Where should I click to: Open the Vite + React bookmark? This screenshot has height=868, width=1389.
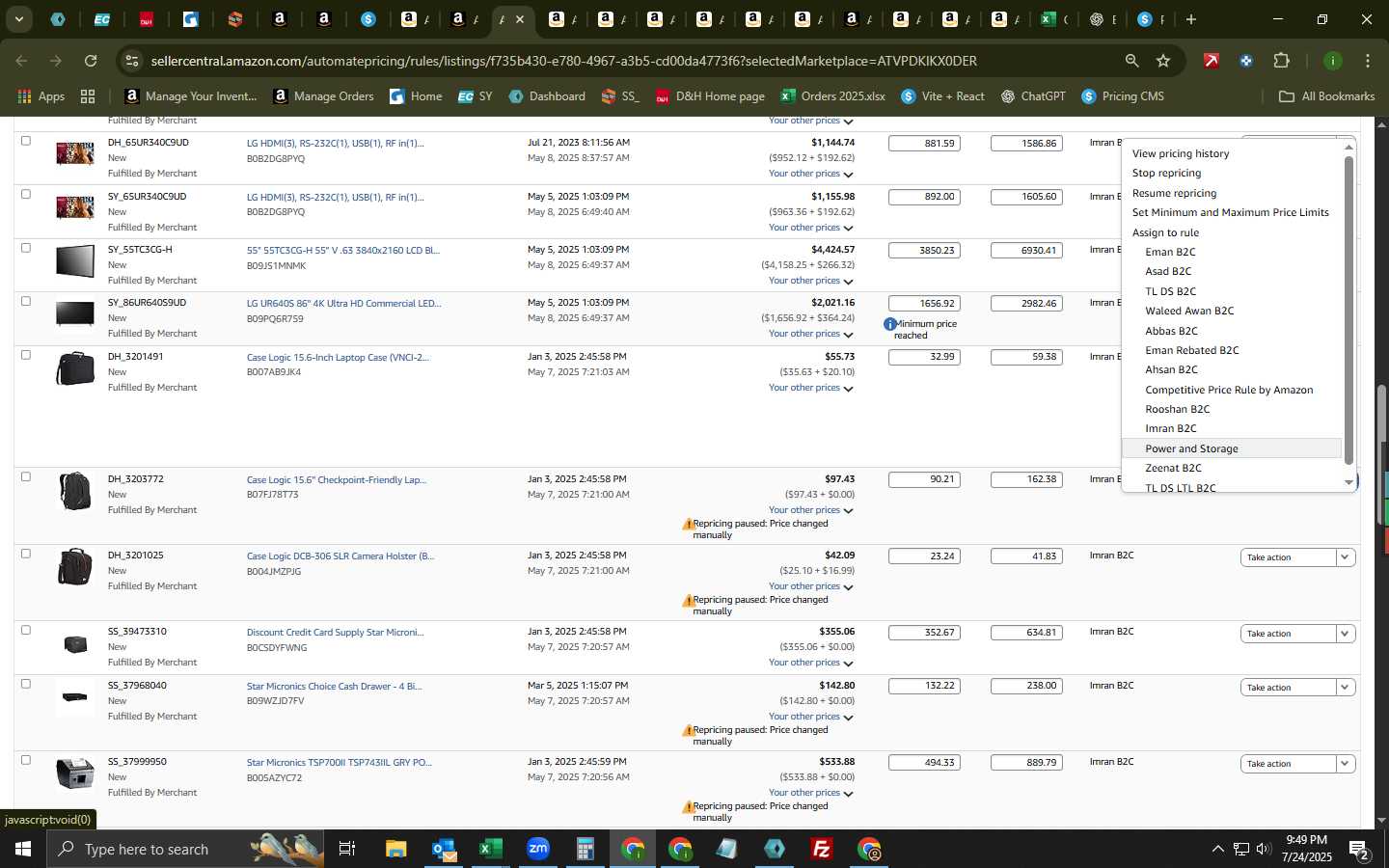click(x=942, y=96)
